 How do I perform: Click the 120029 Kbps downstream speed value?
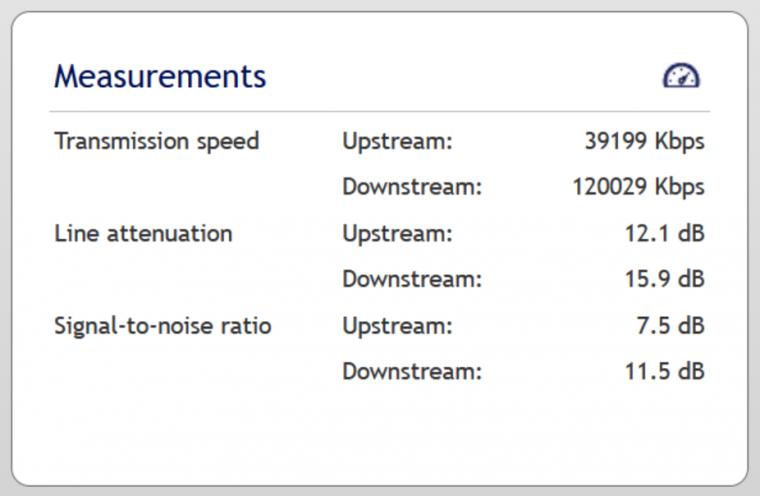click(x=638, y=188)
